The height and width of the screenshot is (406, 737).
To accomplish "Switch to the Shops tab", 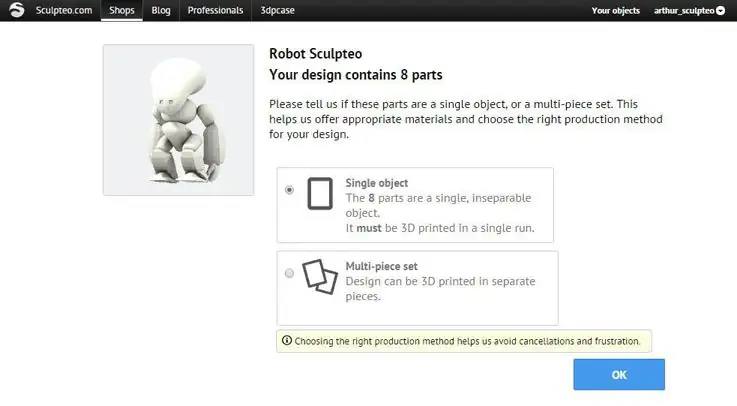I will click(x=122, y=10).
